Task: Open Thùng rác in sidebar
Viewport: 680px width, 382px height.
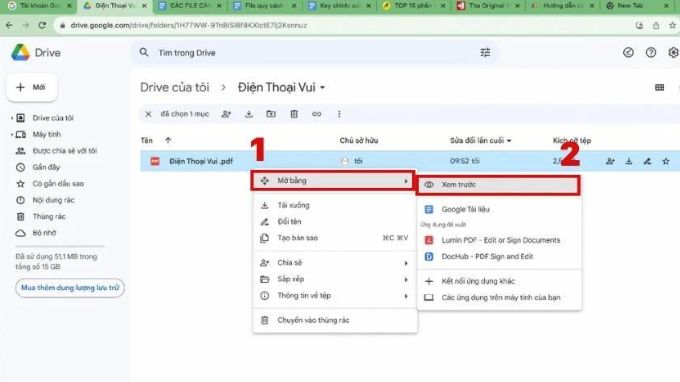Action: point(49,216)
